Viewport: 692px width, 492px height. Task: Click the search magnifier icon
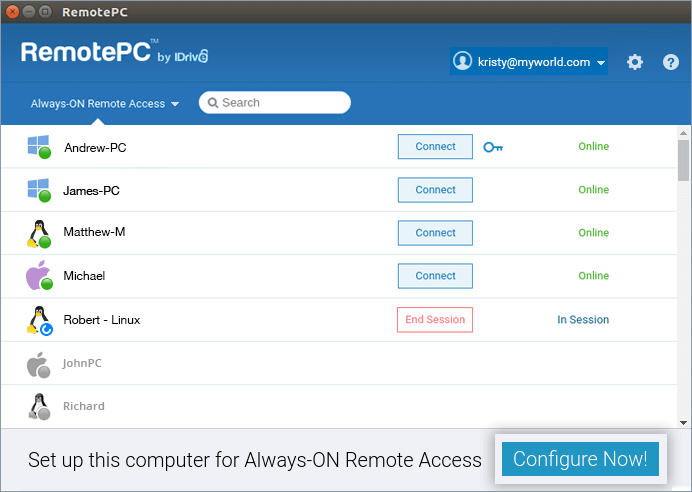pyautogui.click(x=213, y=103)
